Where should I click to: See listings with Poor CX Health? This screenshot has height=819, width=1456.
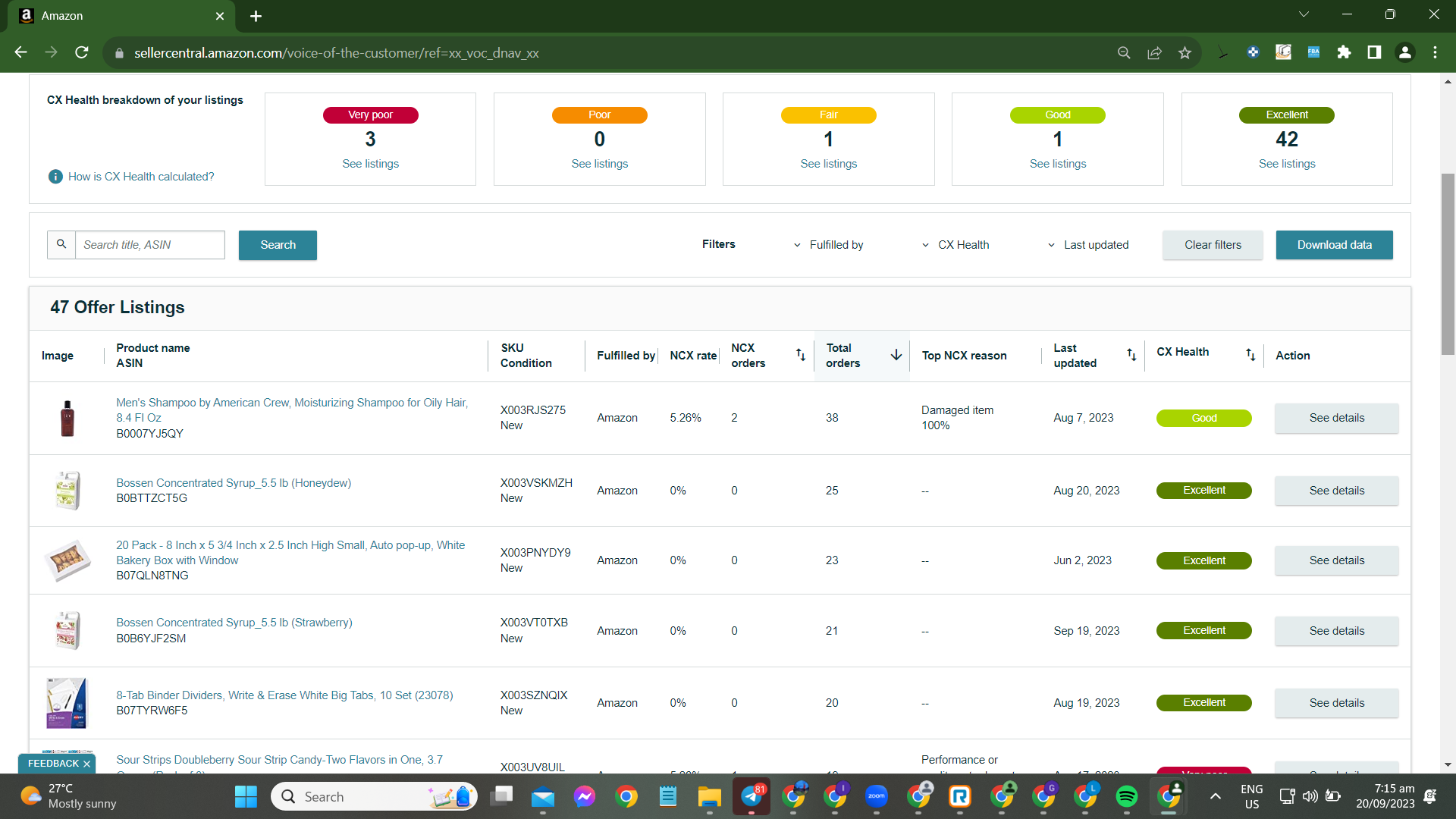coord(599,164)
